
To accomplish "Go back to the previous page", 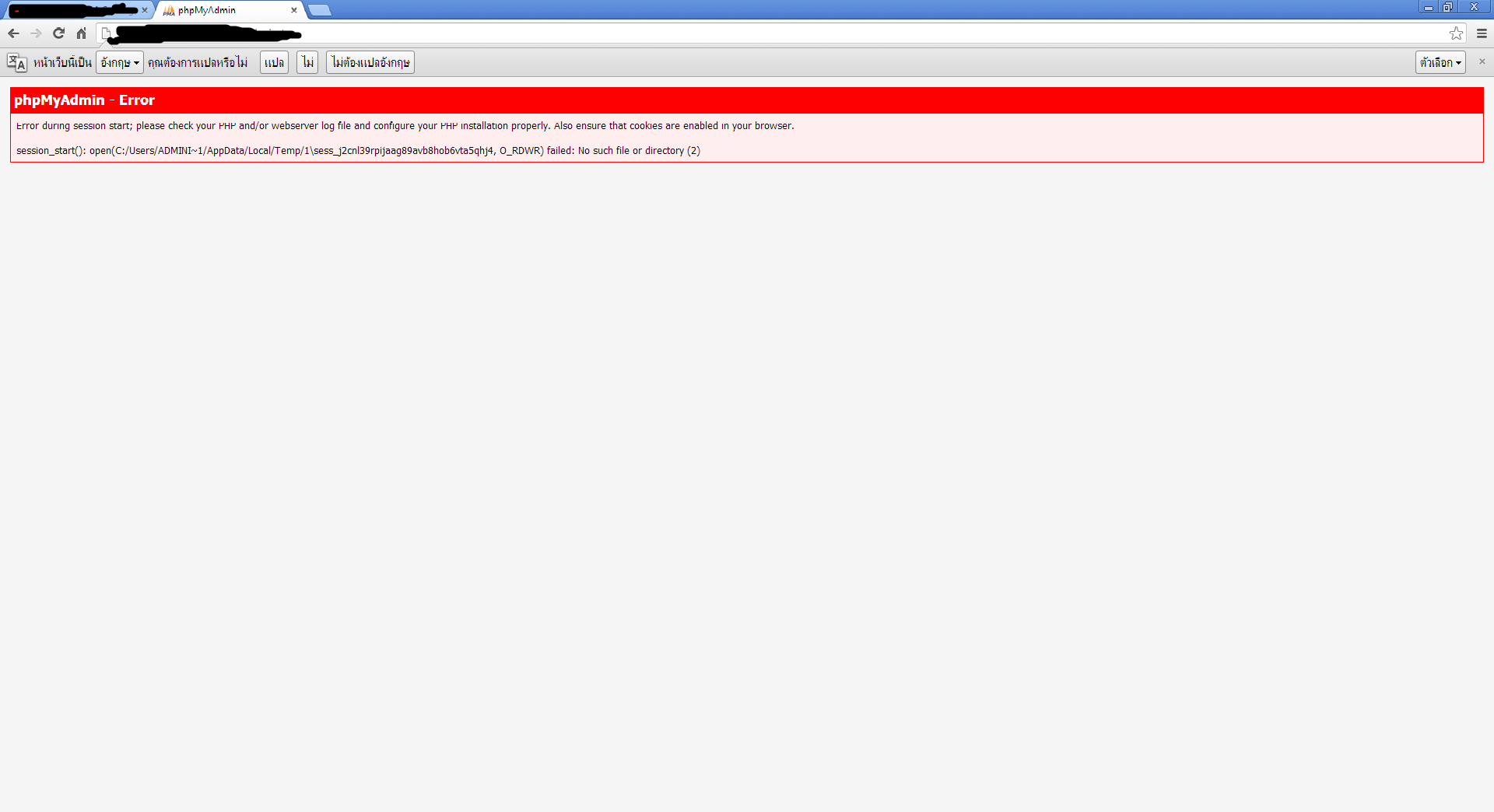I will pyautogui.click(x=13, y=33).
